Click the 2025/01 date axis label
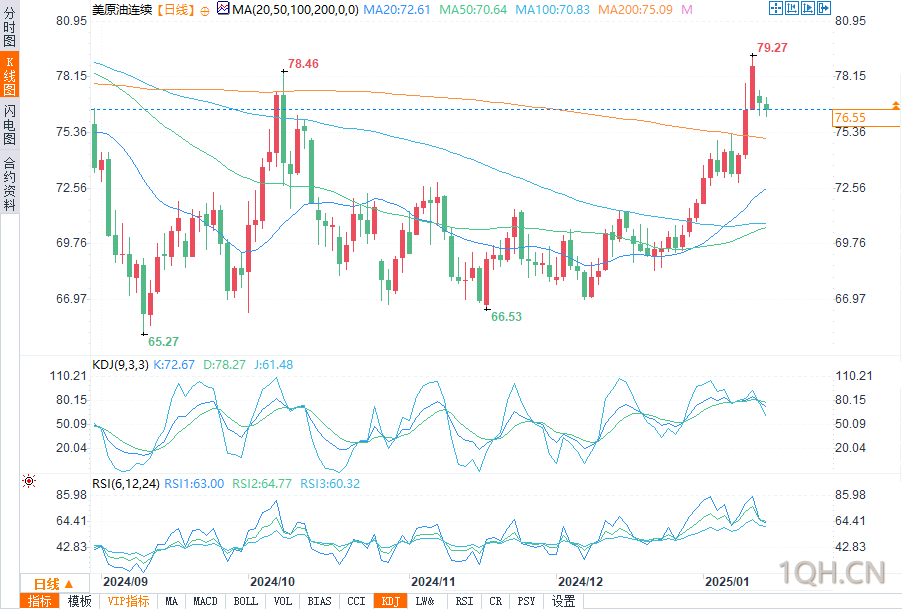The image size is (902, 609). 727,581
